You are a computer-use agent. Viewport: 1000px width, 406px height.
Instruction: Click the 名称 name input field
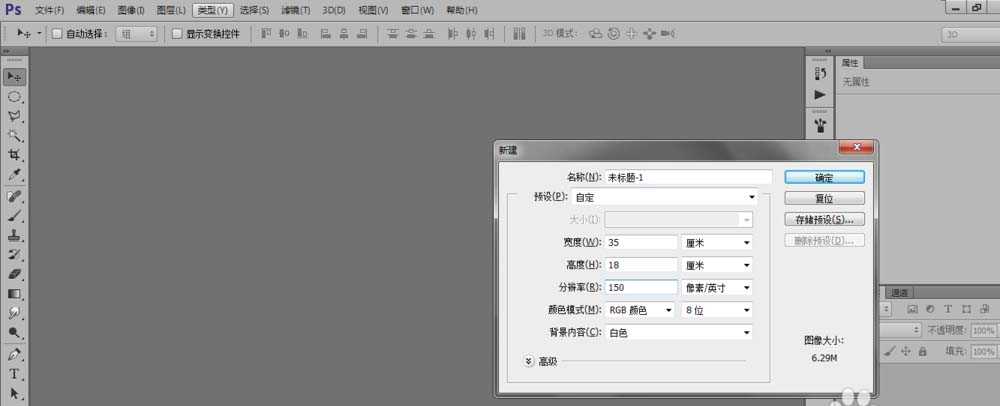click(688, 177)
